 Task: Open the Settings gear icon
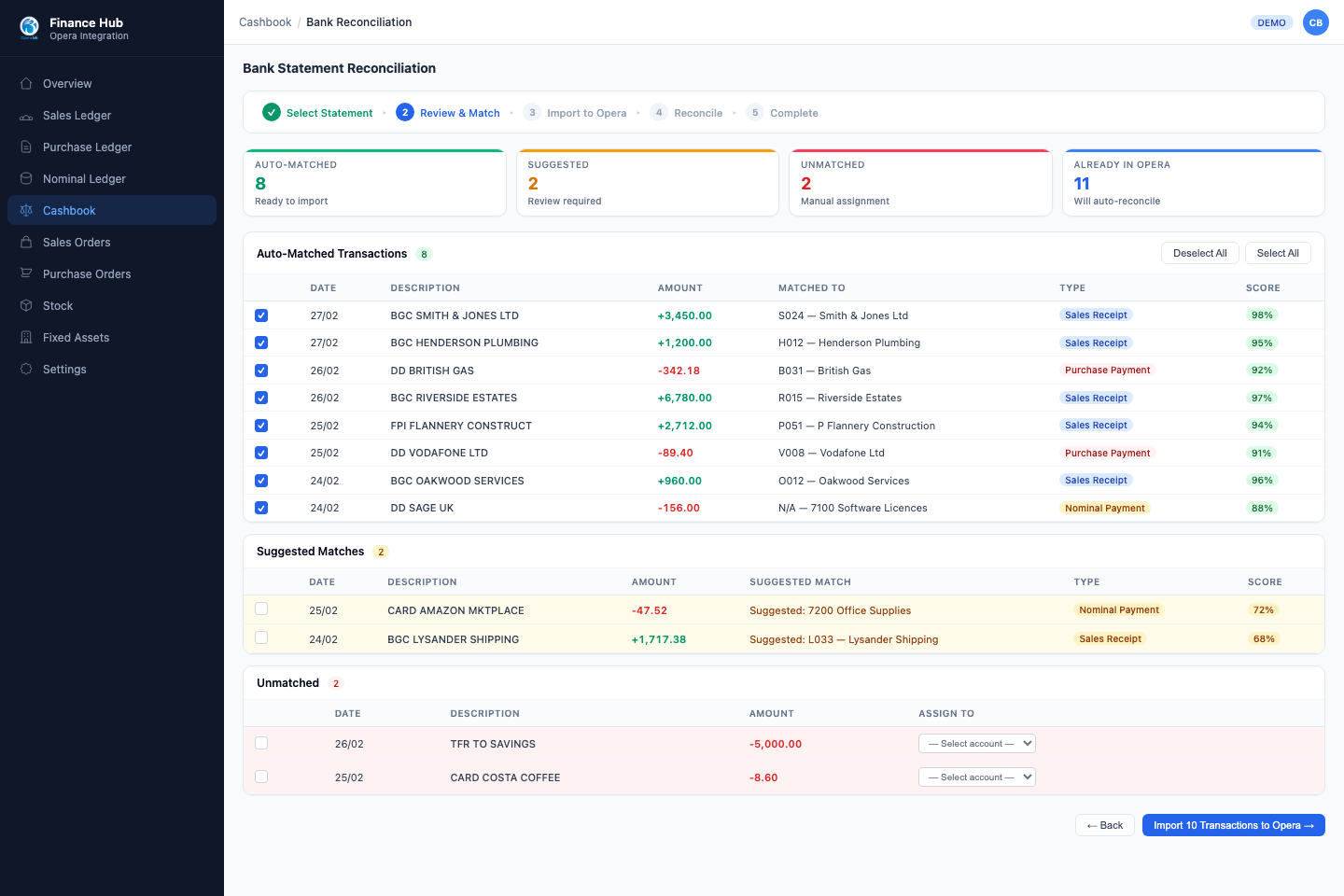26,370
